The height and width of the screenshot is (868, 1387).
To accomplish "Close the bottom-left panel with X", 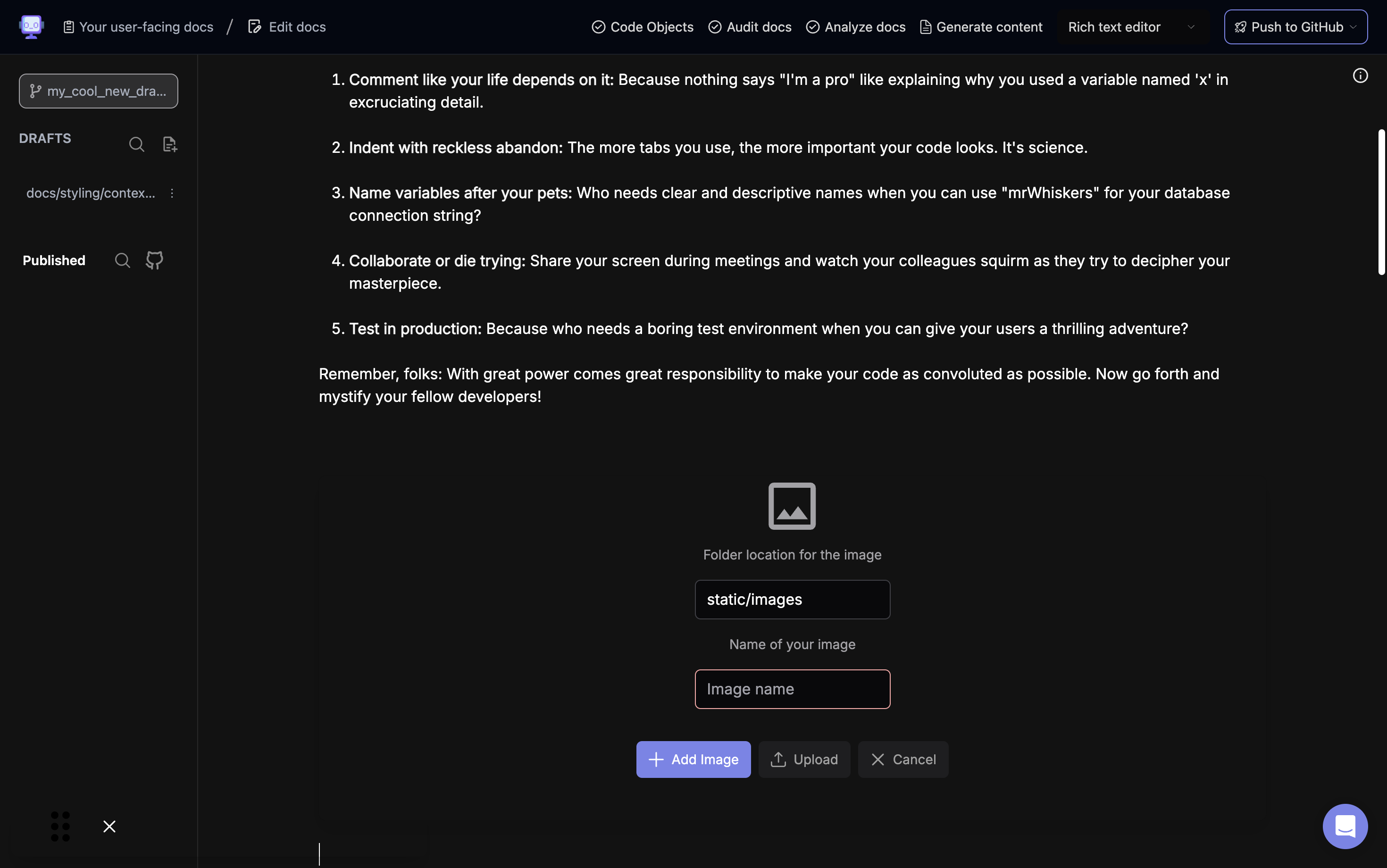I will coord(109,826).
